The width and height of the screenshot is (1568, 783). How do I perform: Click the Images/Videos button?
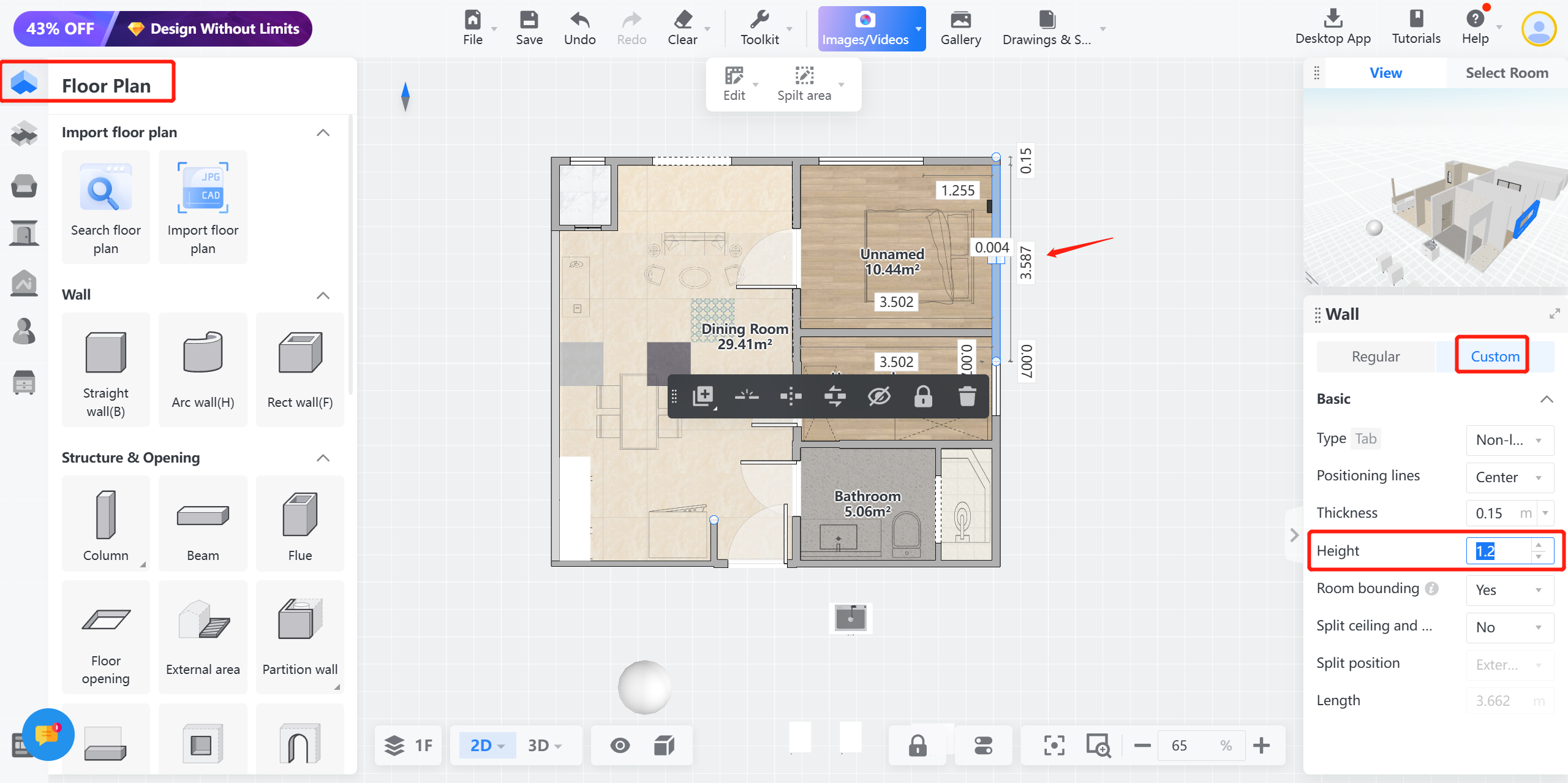[x=865, y=28]
